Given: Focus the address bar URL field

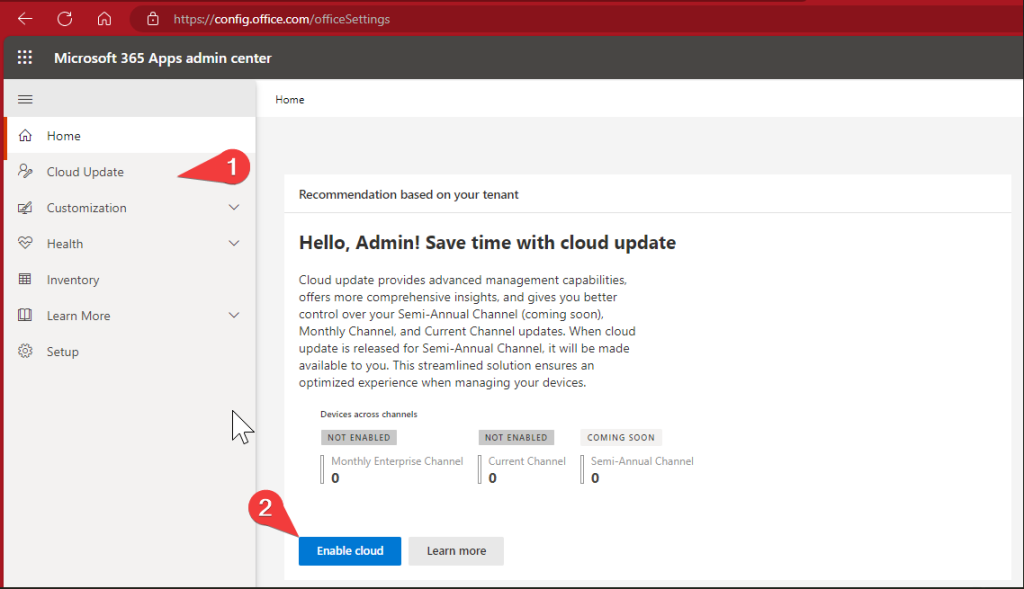Looking at the screenshot, I should pos(575,19).
